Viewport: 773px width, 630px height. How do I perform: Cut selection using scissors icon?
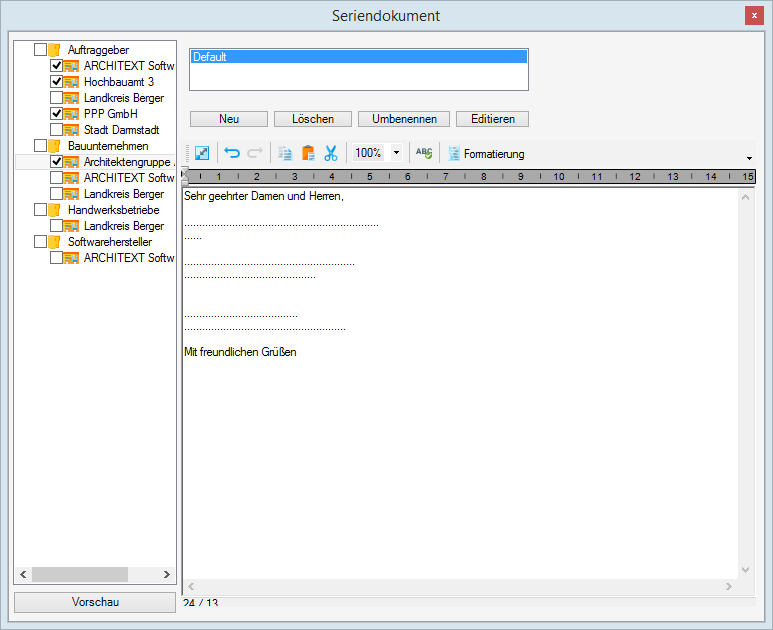coord(331,153)
